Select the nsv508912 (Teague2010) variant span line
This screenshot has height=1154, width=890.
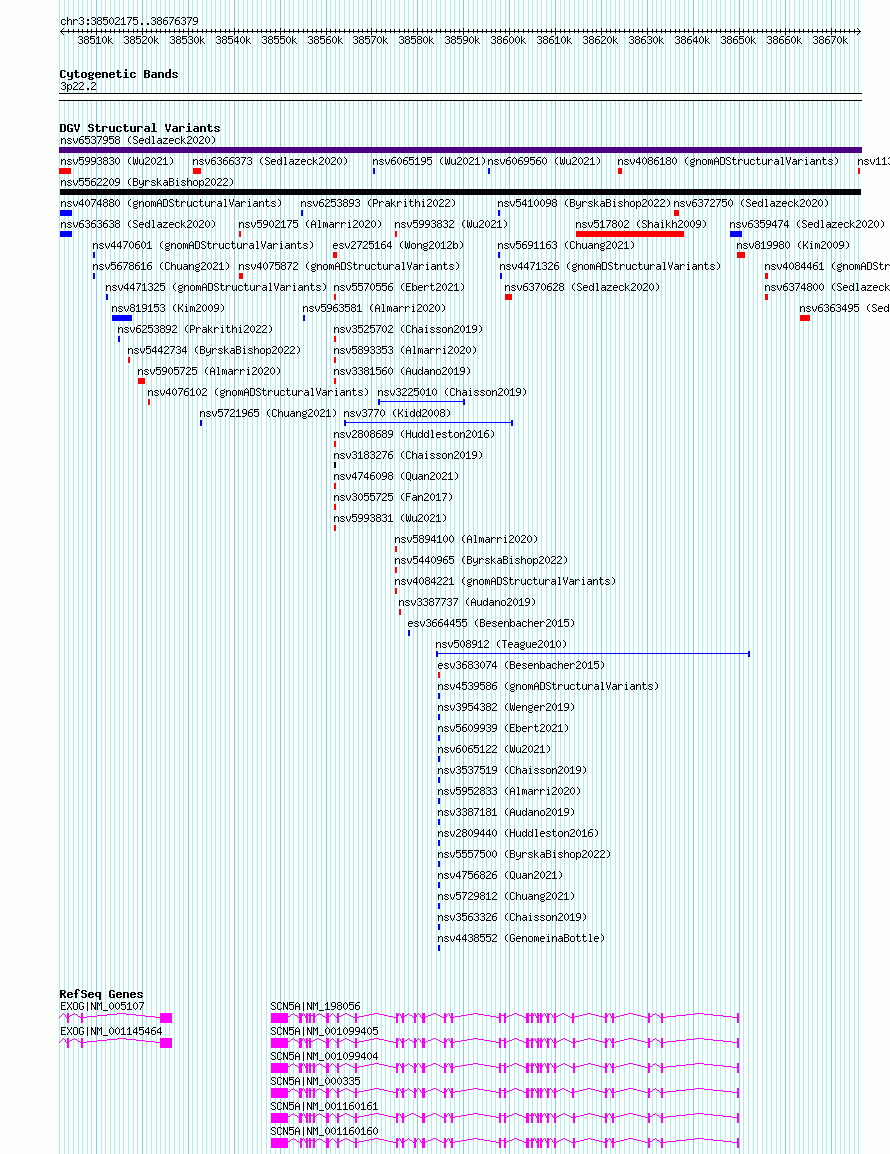point(593,654)
